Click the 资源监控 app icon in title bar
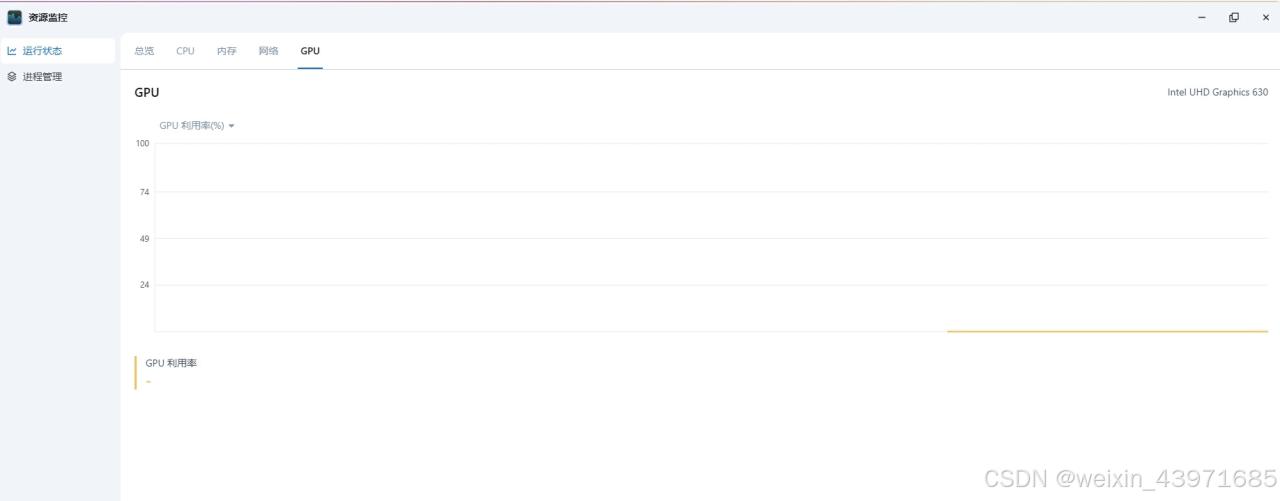The image size is (1280, 501). click(15, 17)
